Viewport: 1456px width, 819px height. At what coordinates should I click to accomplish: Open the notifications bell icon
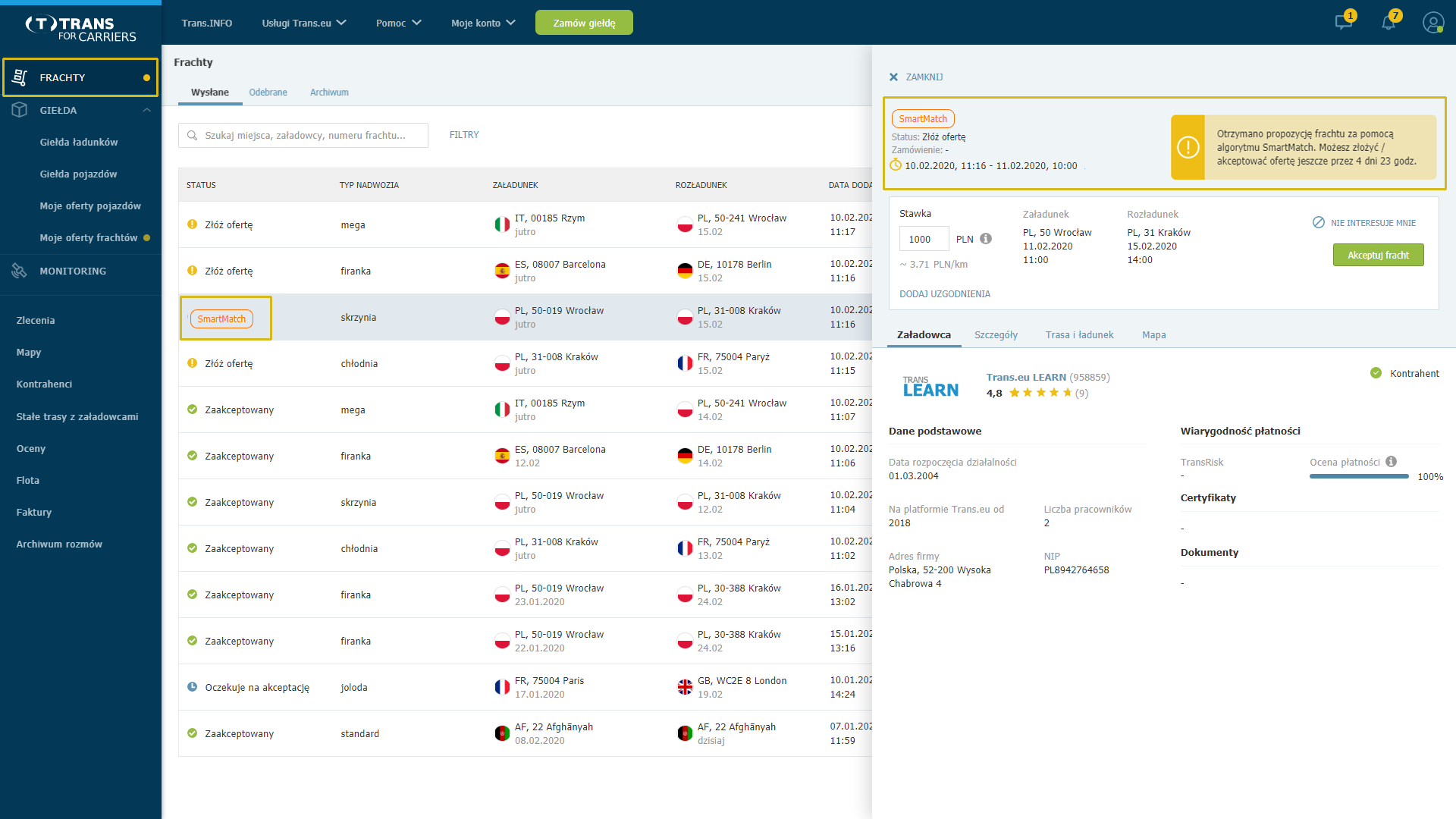[1389, 23]
